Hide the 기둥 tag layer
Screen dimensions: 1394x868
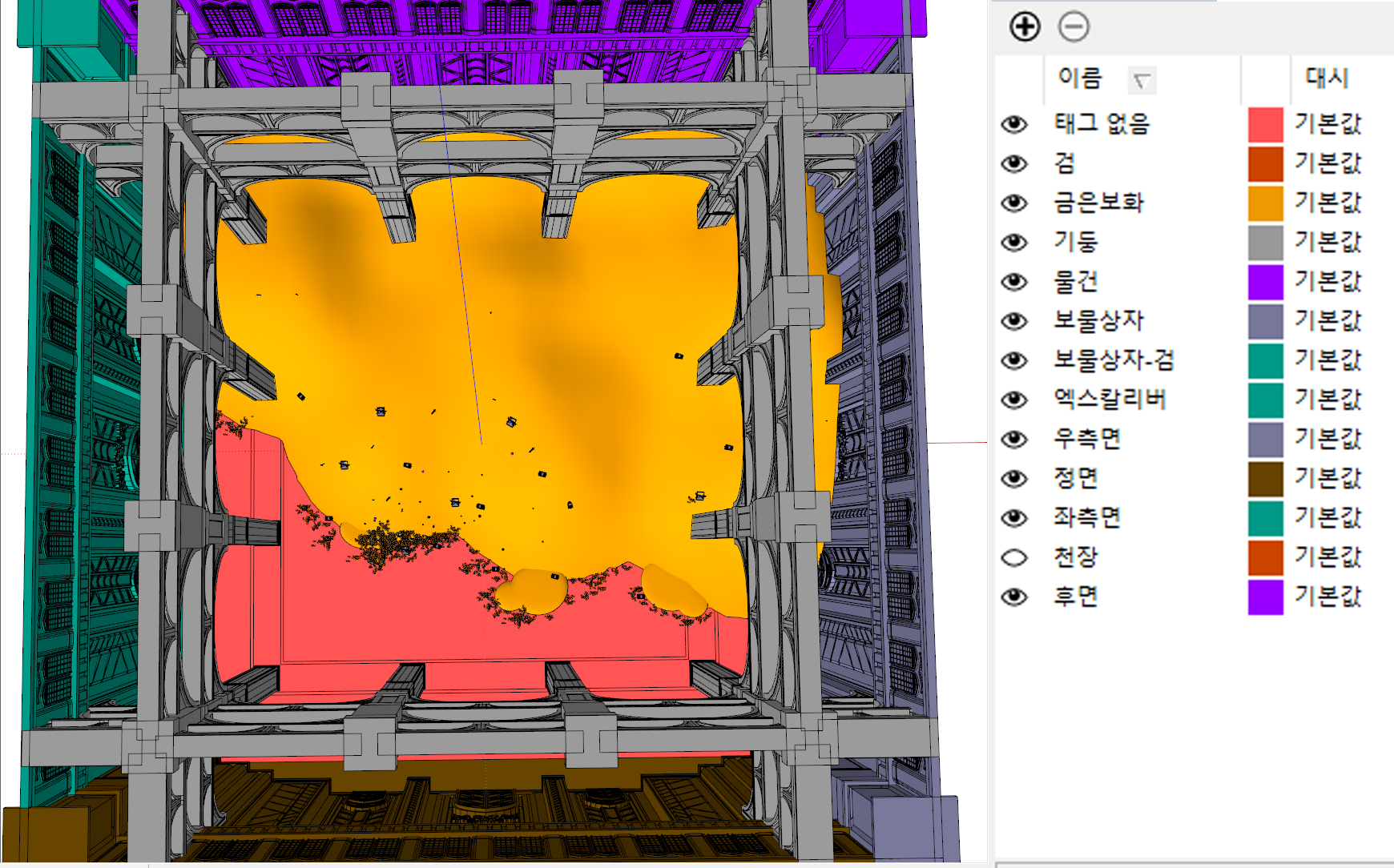click(1014, 243)
